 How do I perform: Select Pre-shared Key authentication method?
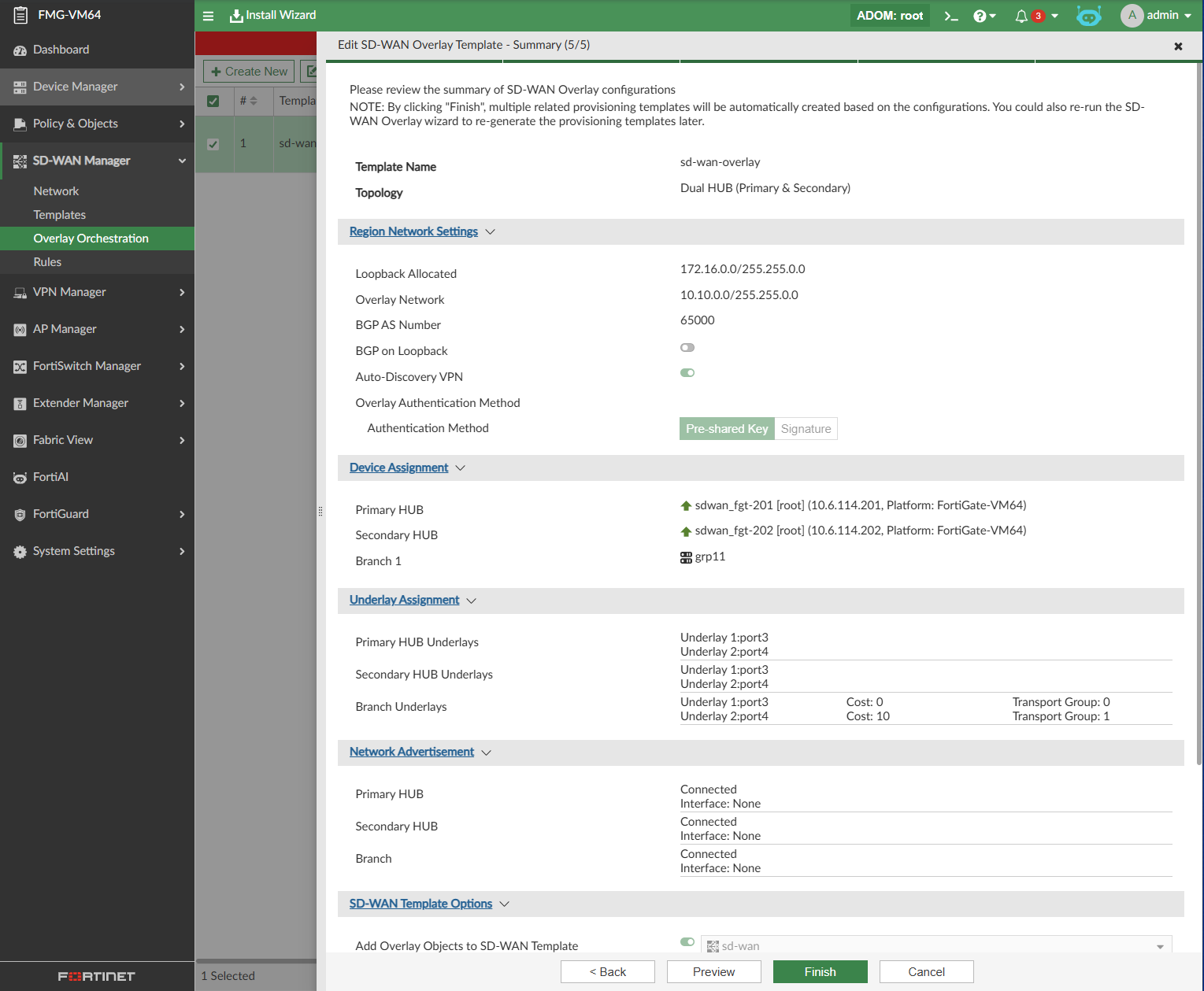tap(727, 428)
